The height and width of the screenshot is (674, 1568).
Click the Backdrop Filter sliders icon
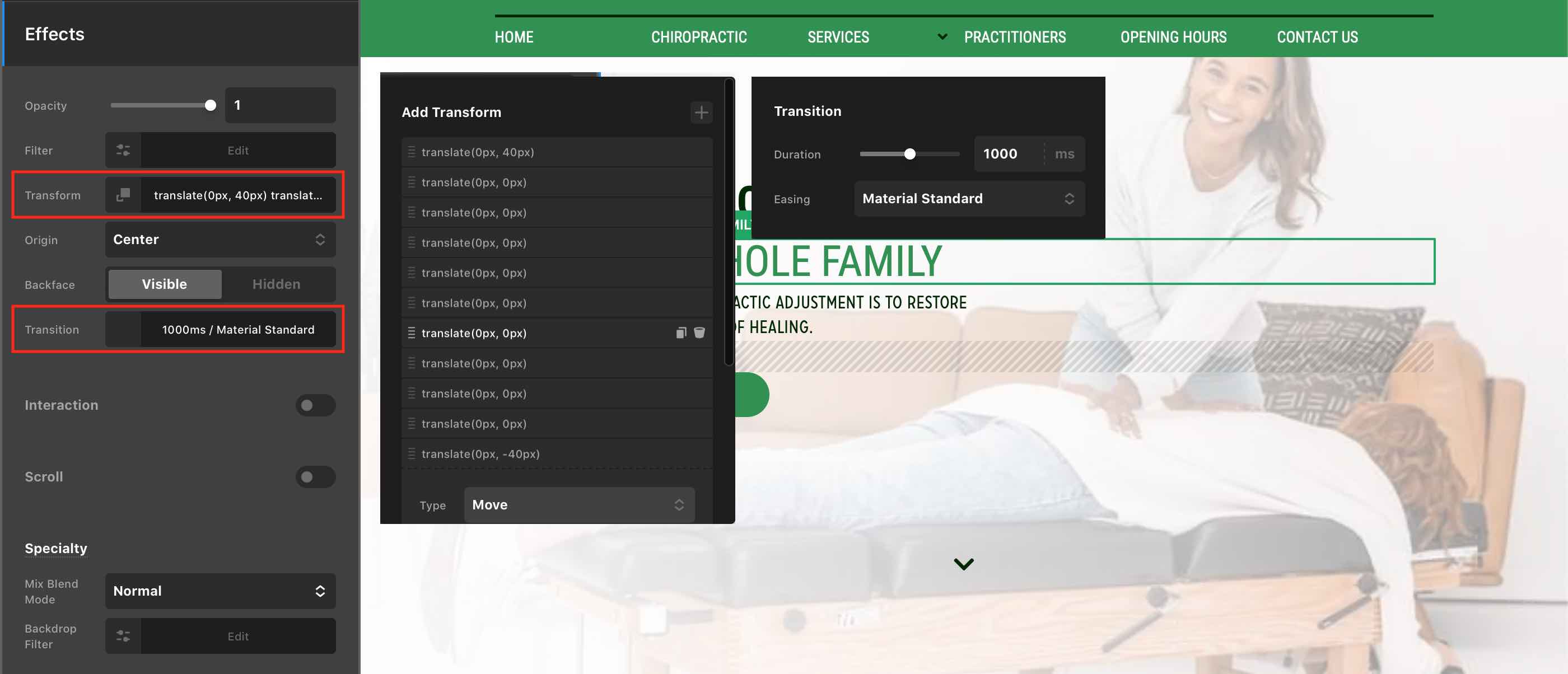(123, 636)
